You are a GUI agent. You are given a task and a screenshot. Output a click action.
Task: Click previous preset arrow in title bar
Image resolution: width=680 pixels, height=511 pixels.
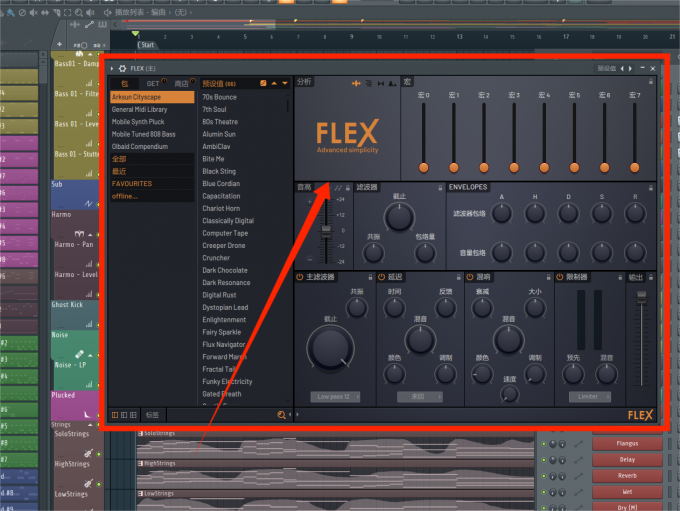point(622,69)
